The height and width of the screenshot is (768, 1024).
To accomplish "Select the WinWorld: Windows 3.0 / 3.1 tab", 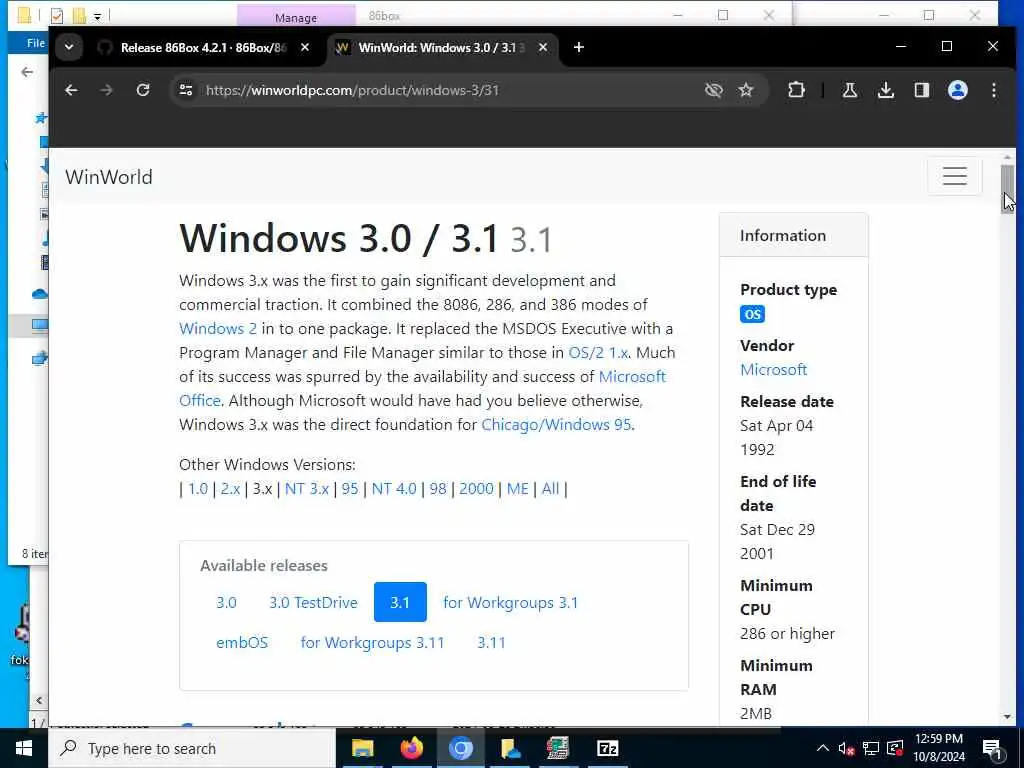I will tap(441, 48).
